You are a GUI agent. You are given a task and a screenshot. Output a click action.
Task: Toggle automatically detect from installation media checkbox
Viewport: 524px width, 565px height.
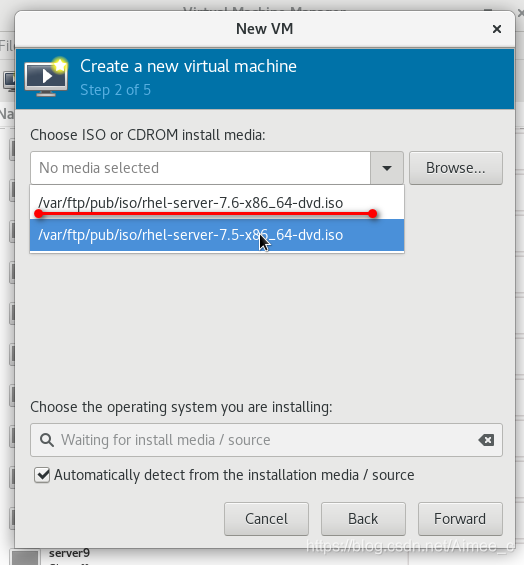(42, 475)
